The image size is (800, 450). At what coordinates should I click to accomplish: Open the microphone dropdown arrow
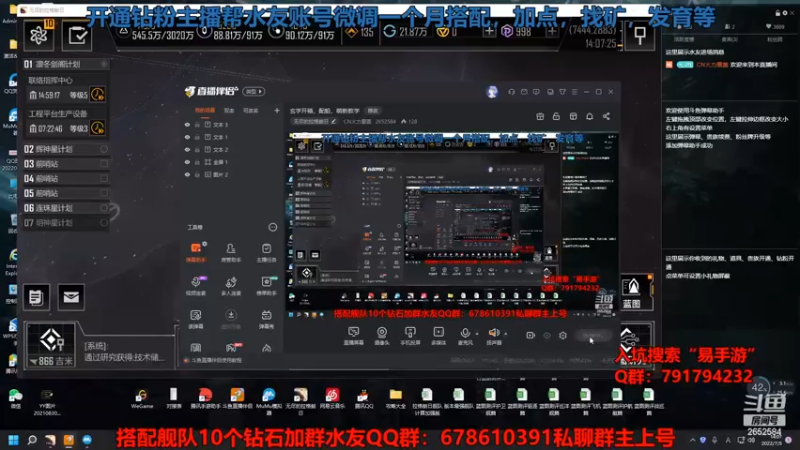(x=477, y=334)
